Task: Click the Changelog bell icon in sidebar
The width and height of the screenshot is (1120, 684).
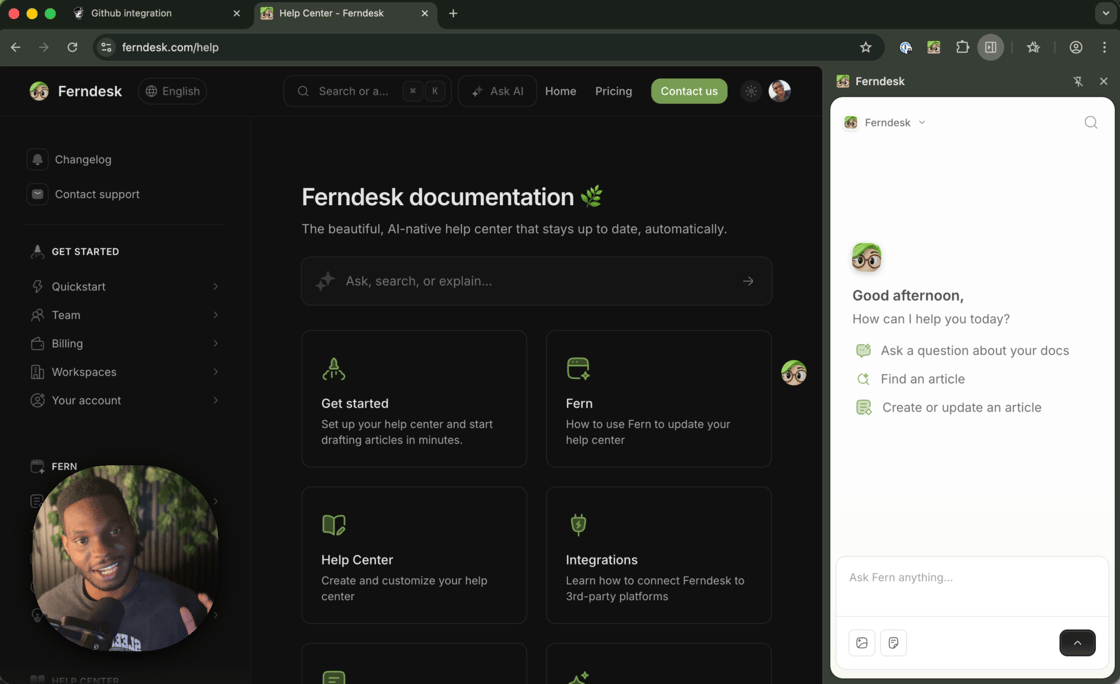Action: [x=37, y=159]
